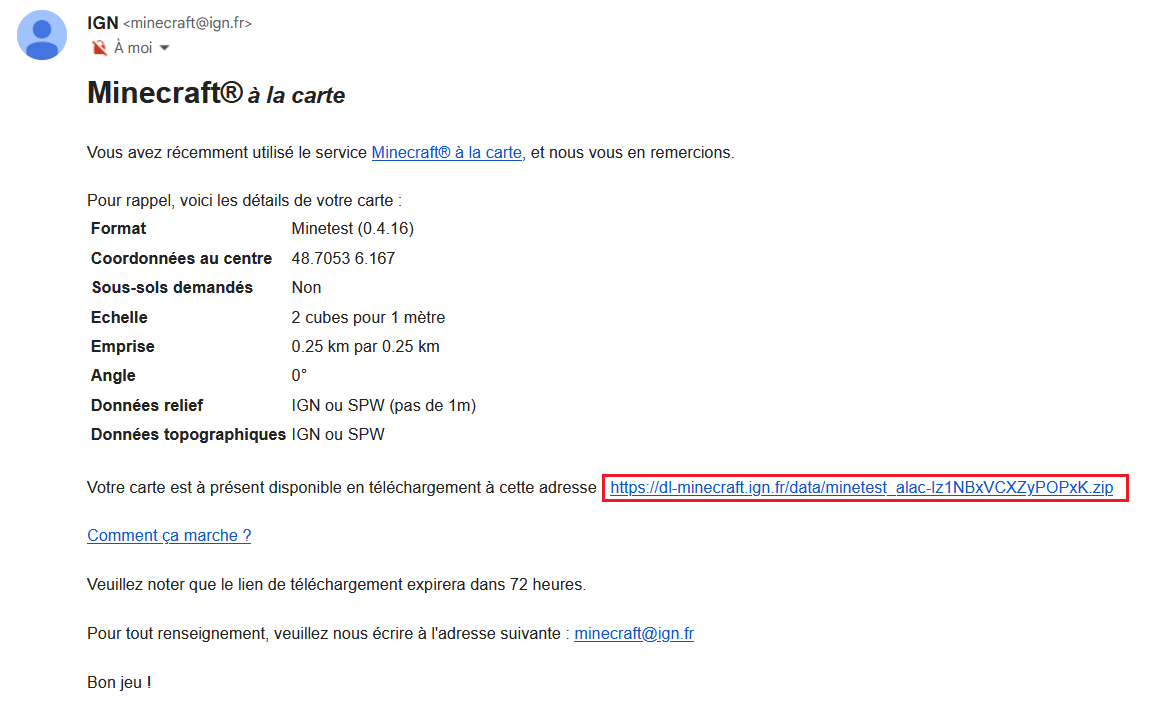Click the Minetest (0.4.16) format value

[x=352, y=229]
